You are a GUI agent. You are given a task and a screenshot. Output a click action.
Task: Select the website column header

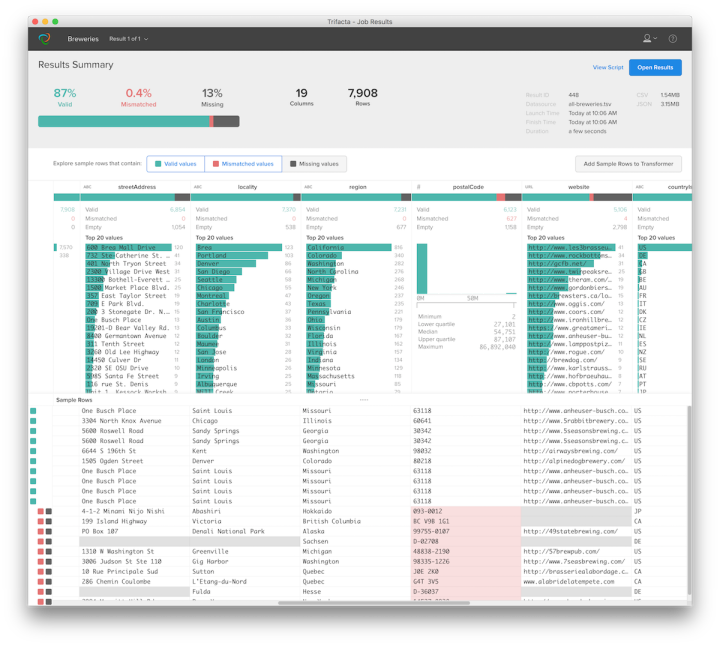[x=579, y=187]
